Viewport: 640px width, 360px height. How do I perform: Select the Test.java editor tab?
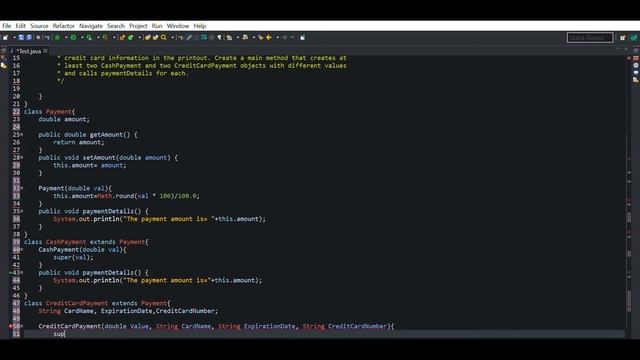(28, 51)
